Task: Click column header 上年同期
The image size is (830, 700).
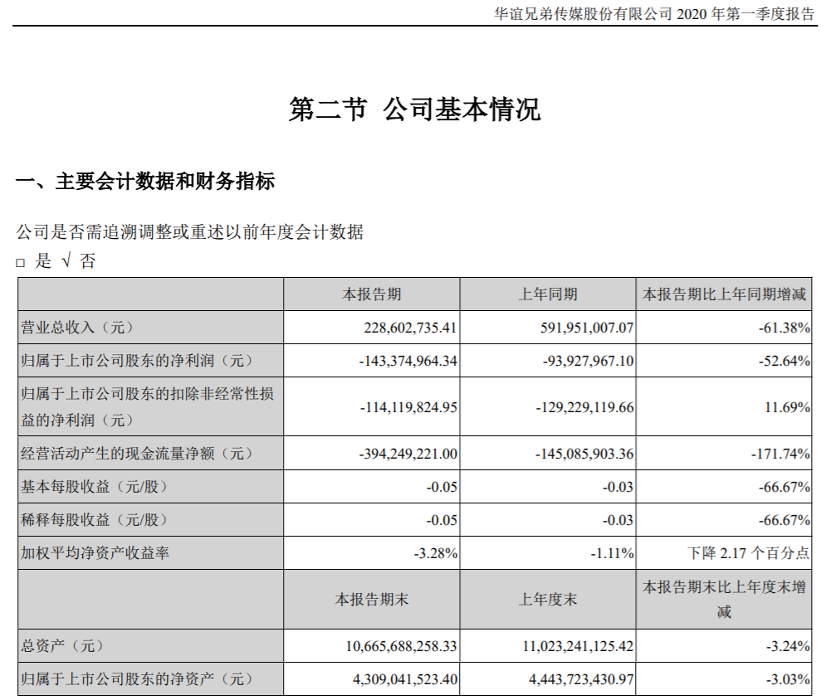Action: 548,294
